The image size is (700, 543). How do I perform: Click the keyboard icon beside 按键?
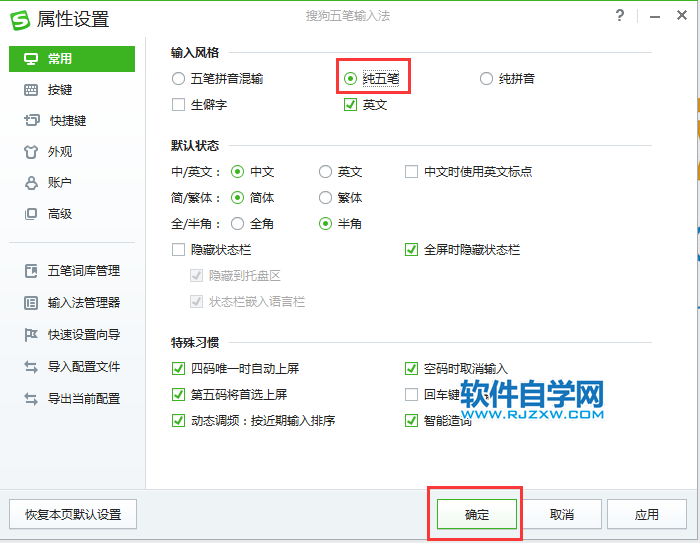coord(31,90)
